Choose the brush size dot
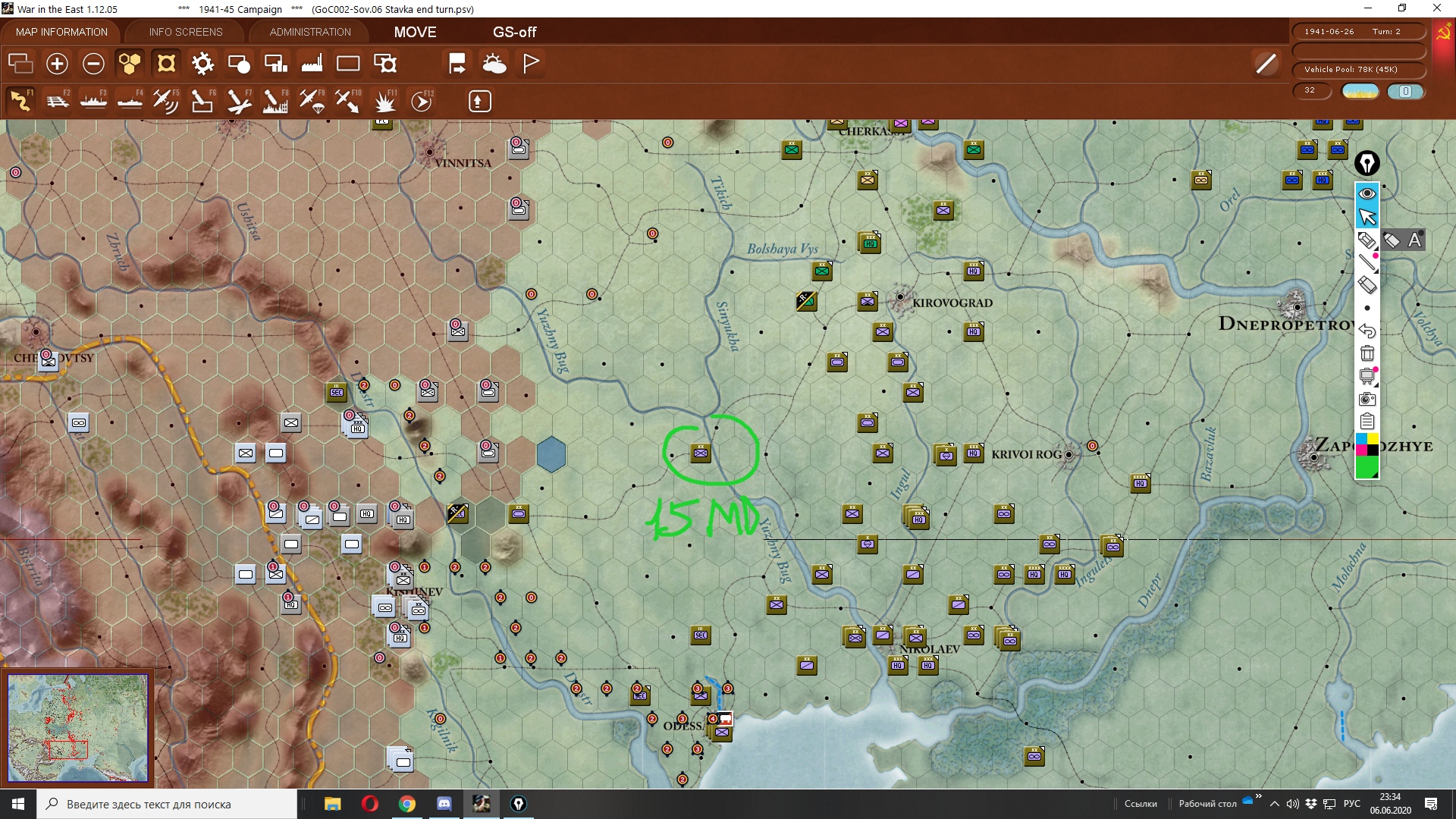 tap(1367, 309)
